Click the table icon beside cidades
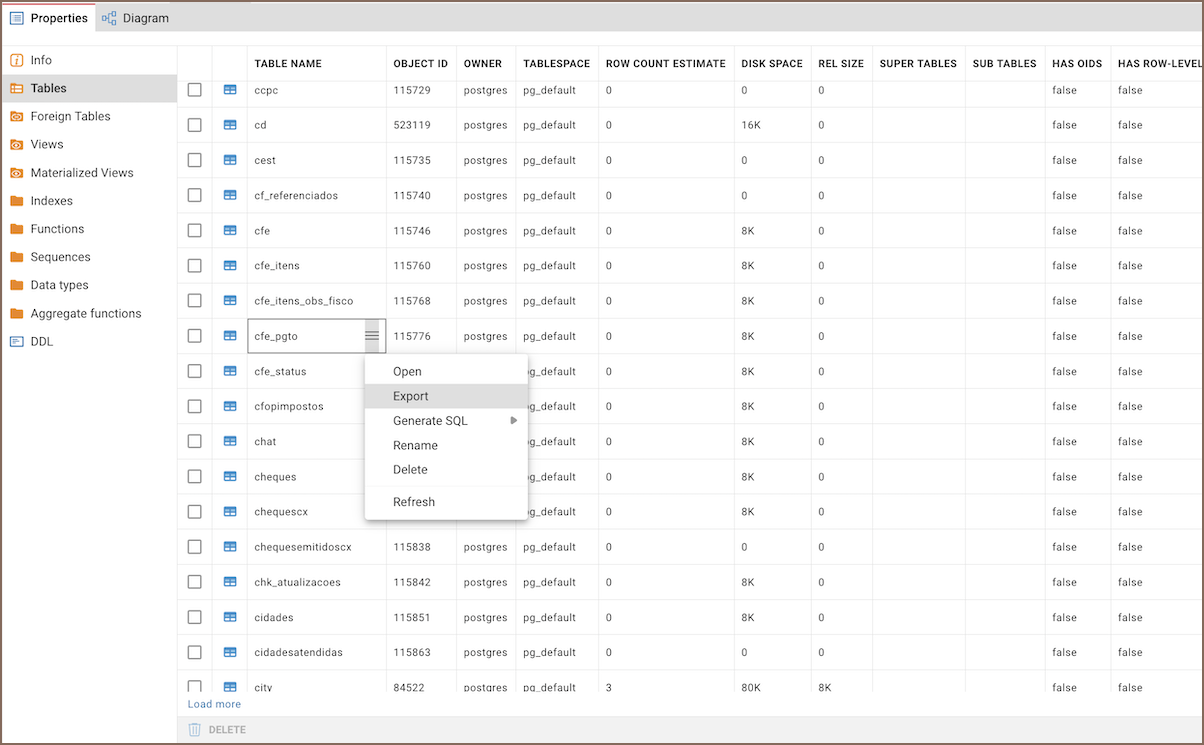 (x=230, y=617)
